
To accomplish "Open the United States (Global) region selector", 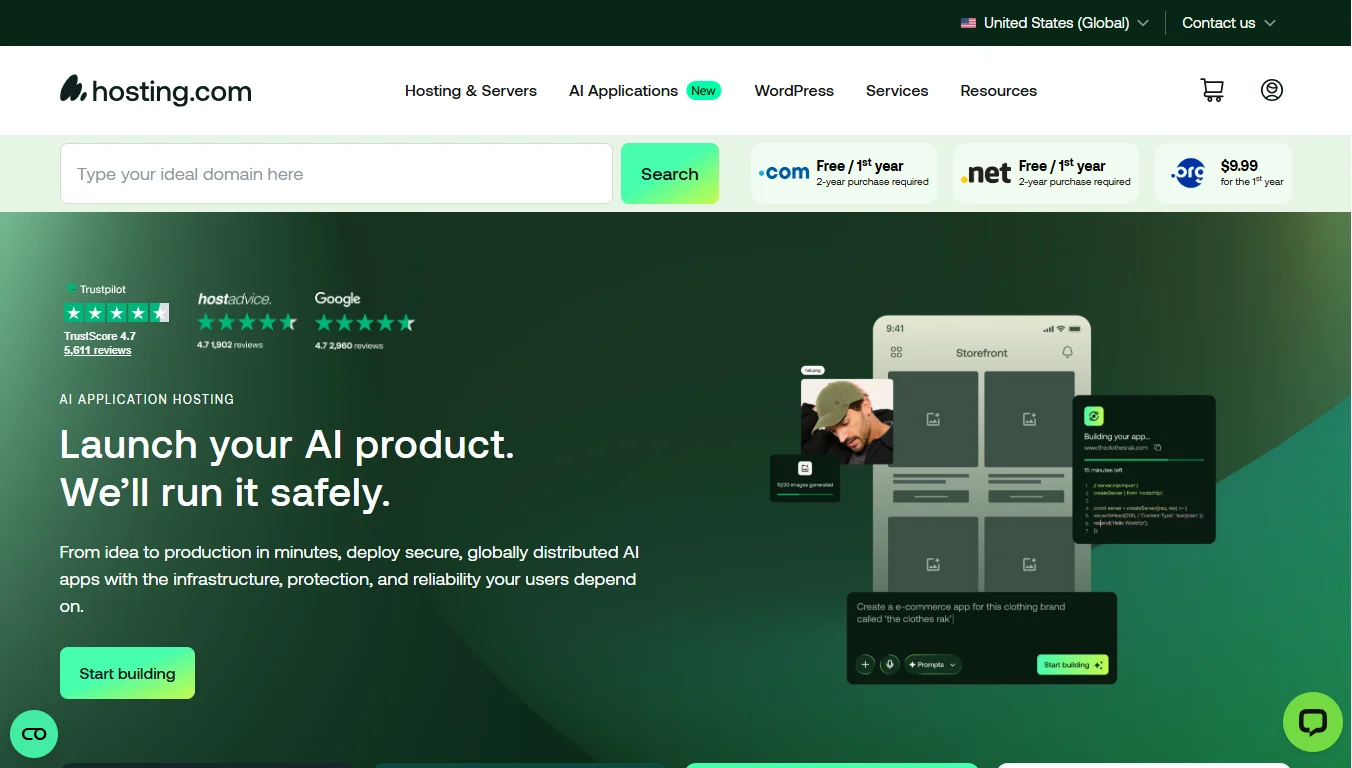I will 1054,23.
